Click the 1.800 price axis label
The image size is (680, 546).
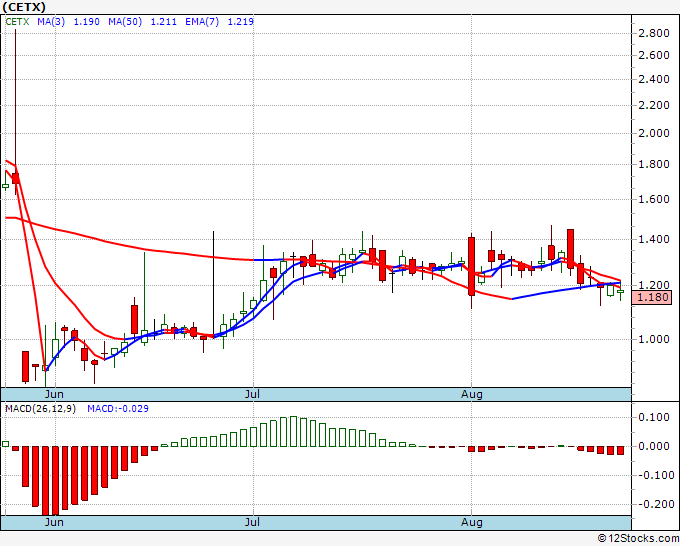pos(654,164)
